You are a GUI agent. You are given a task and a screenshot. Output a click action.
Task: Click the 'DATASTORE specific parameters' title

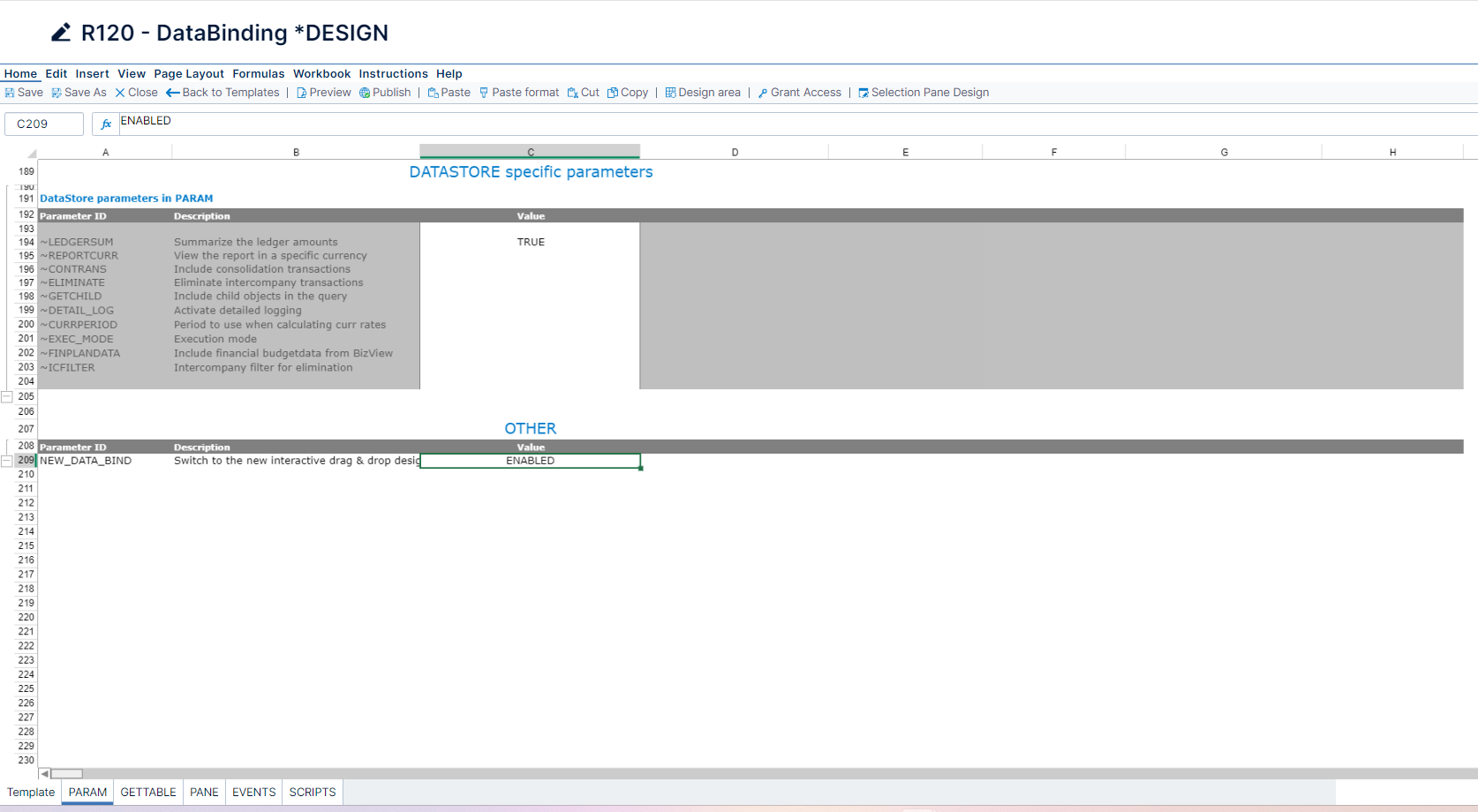coord(531,172)
